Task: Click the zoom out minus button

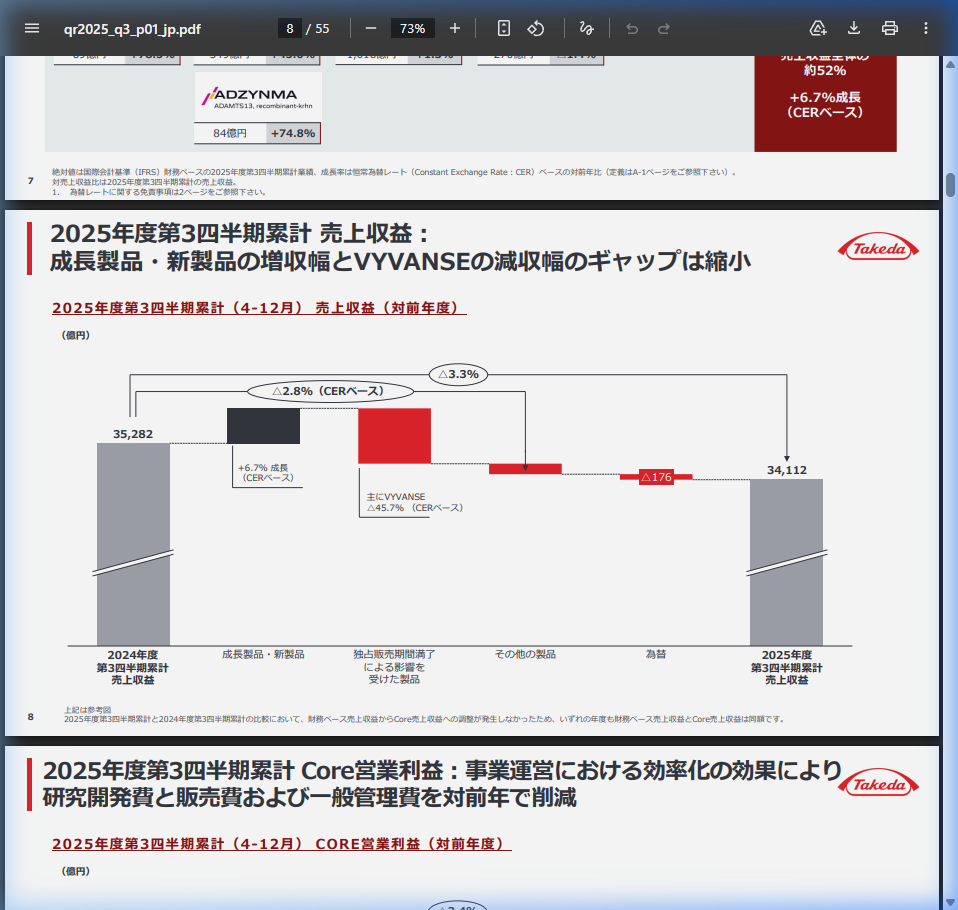Action: click(371, 28)
